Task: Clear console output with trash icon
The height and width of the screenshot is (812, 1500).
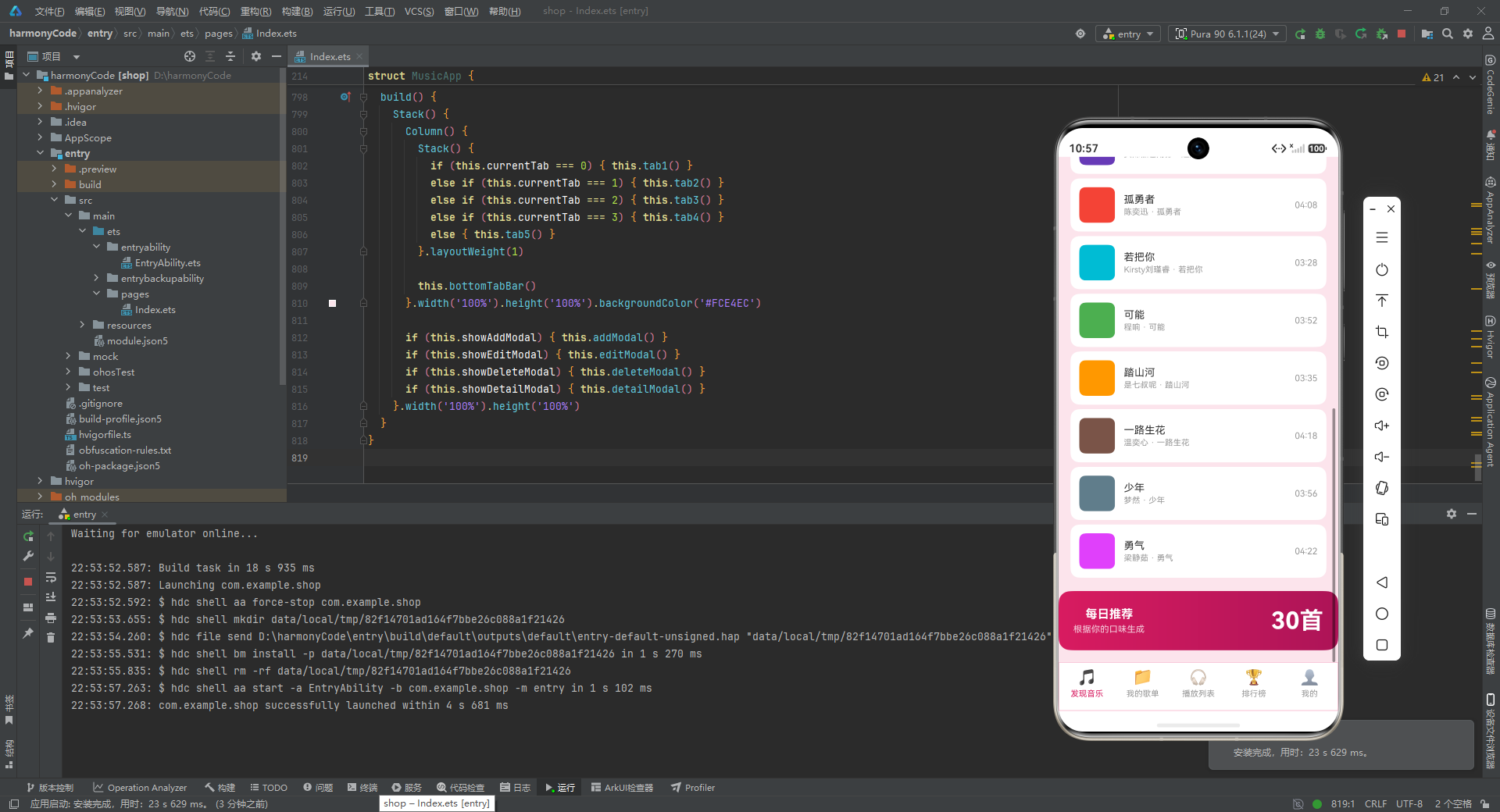Action: pyautogui.click(x=51, y=638)
